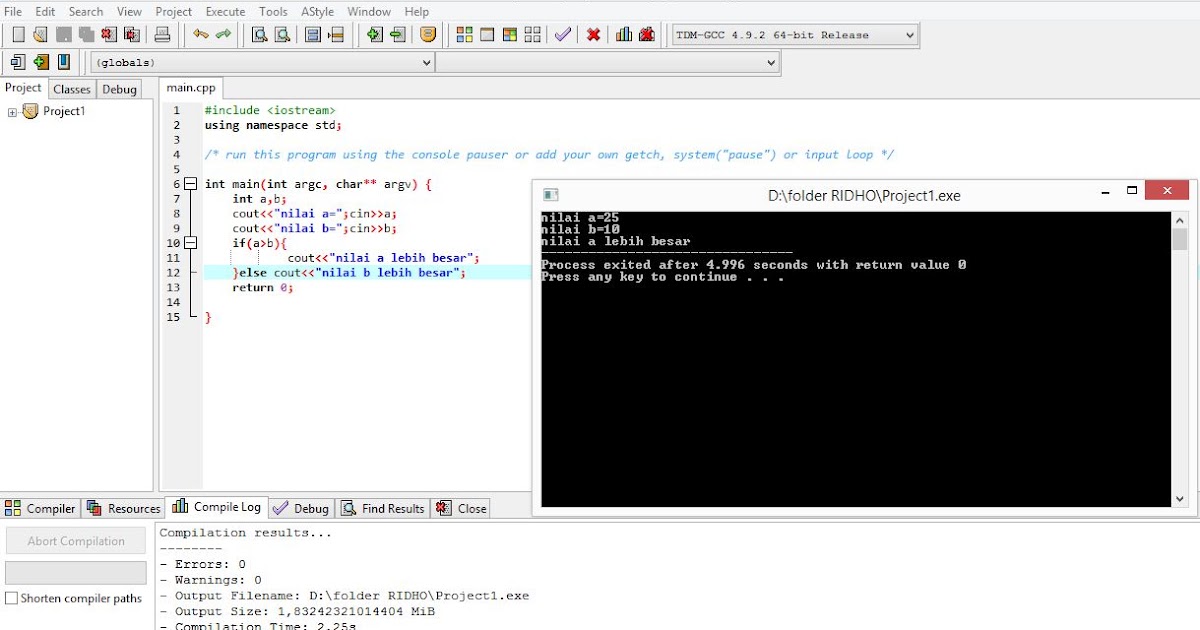Viewport: 1200px width, 630px height.
Task: Click the compilation progress bar
Action: (76, 573)
